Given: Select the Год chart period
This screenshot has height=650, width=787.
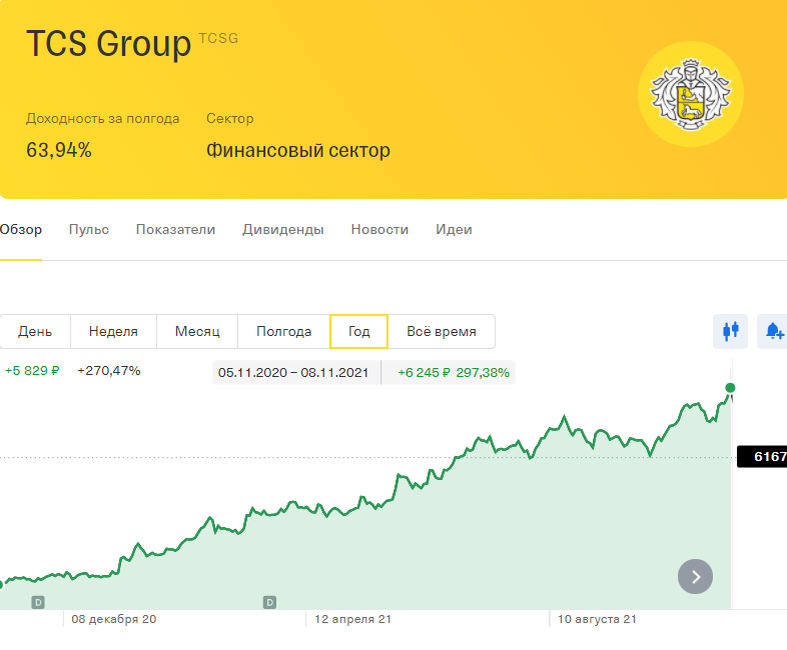Looking at the screenshot, I should coord(359,331).
